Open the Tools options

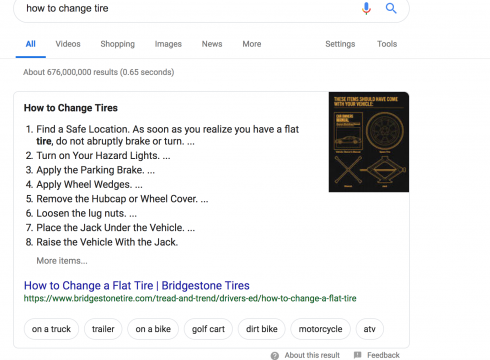(x=387, y=44)
